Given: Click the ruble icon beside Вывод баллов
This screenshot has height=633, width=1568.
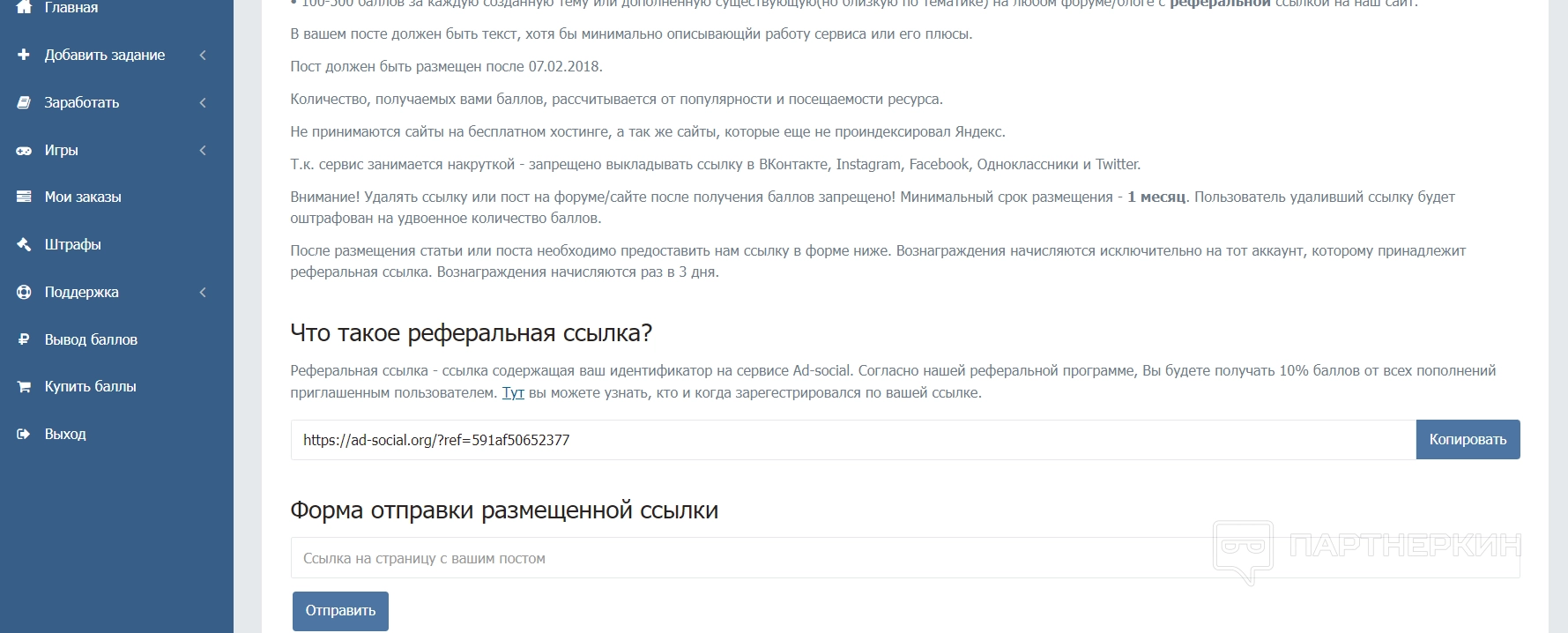Looking at the screenshot, I should click(x=24, y=339).
